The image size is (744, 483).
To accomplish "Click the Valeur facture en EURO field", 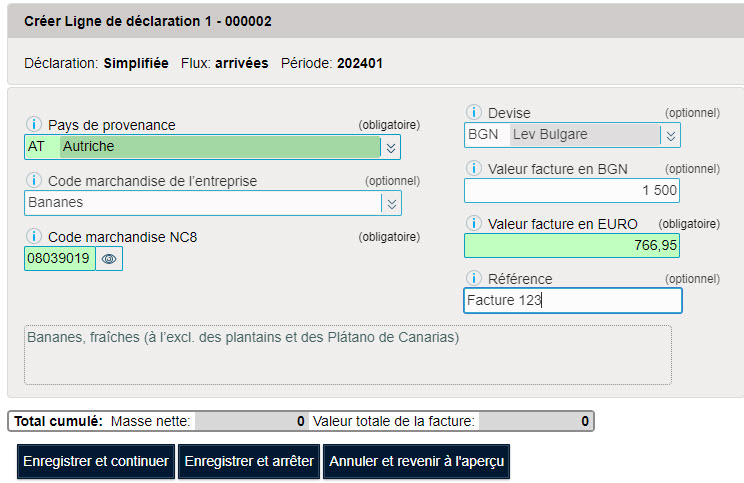I will (572, 245).
